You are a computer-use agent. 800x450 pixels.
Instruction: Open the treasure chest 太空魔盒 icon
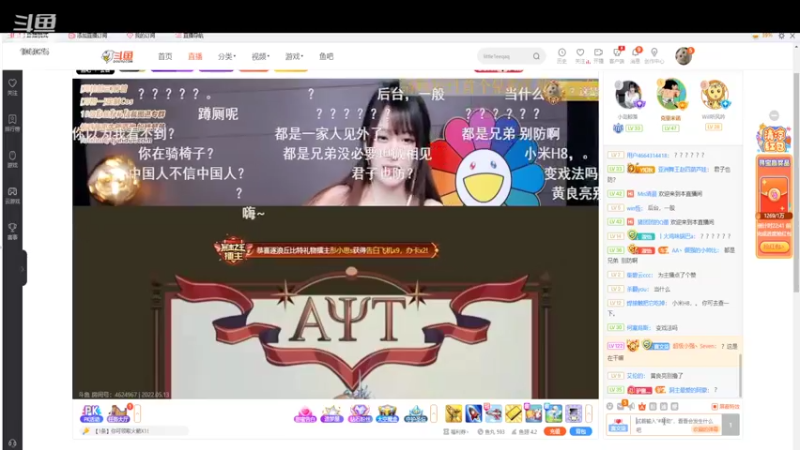click(x=387, y=414)
